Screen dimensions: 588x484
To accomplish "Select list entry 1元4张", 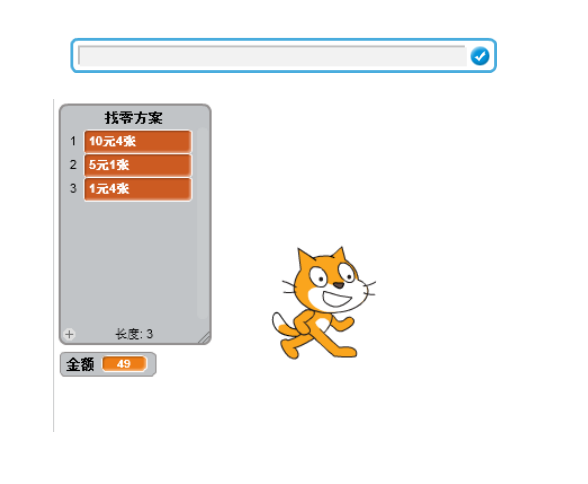I will [138, 189].
